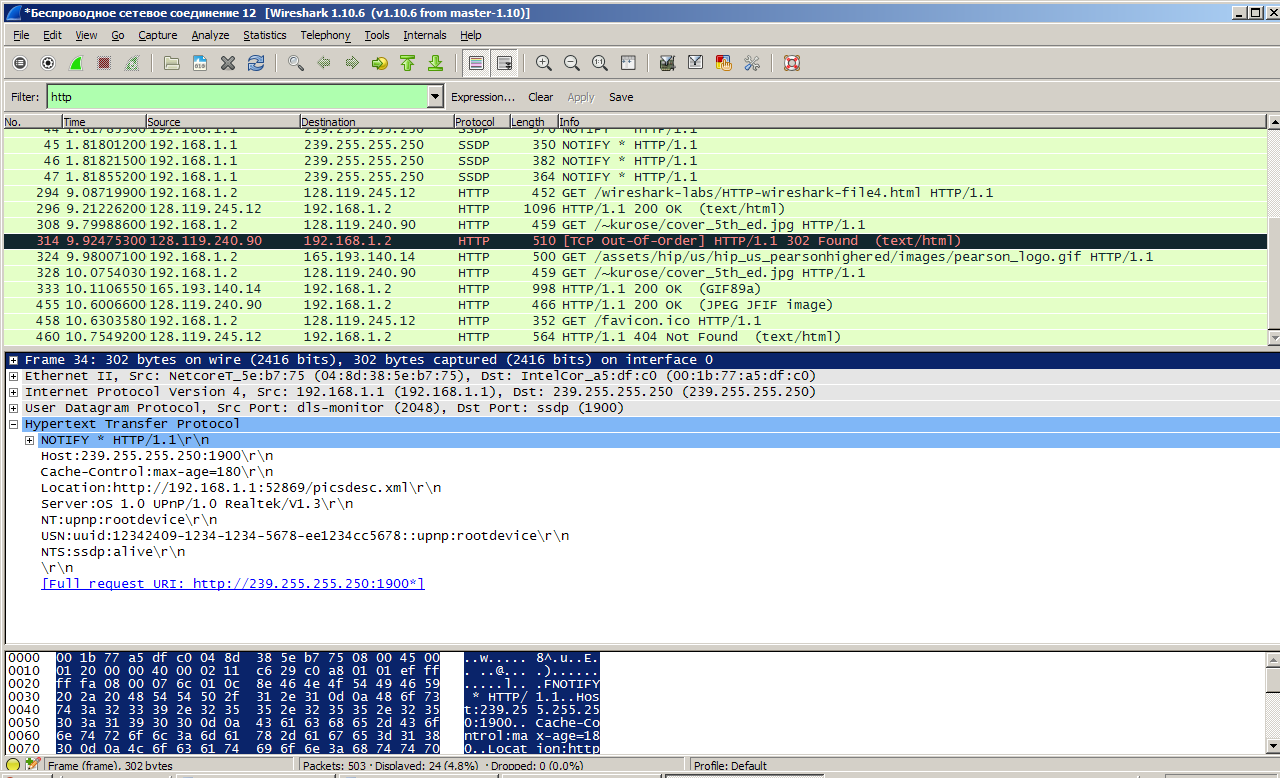The width and height of the screenshot is (1280, 778).
Task: Select the Cache-Control:max-age=180 line
Action: click(x=157, y=472)
